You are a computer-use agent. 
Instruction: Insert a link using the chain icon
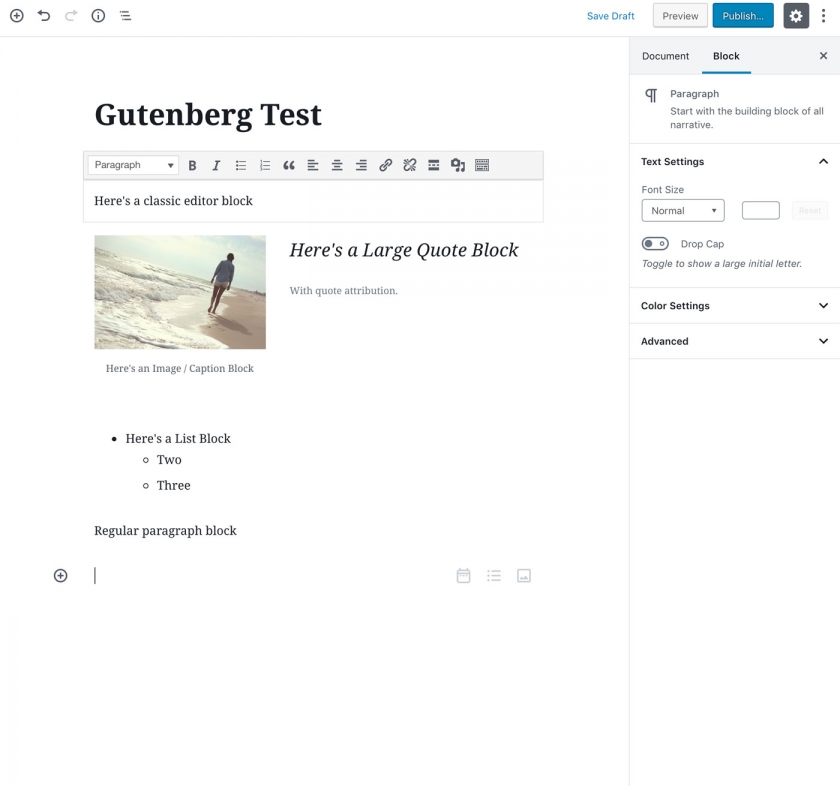point(386,165)
